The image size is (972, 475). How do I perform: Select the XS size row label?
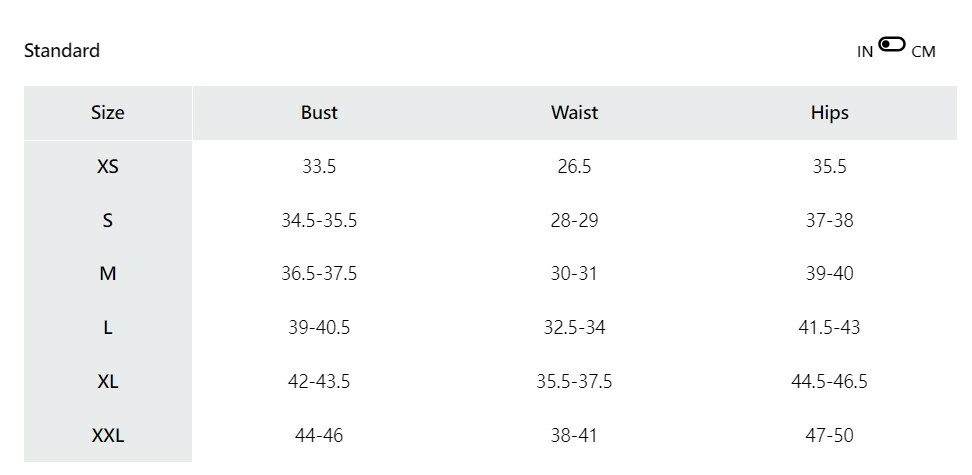pyautogui.click(x=108, y=167)
